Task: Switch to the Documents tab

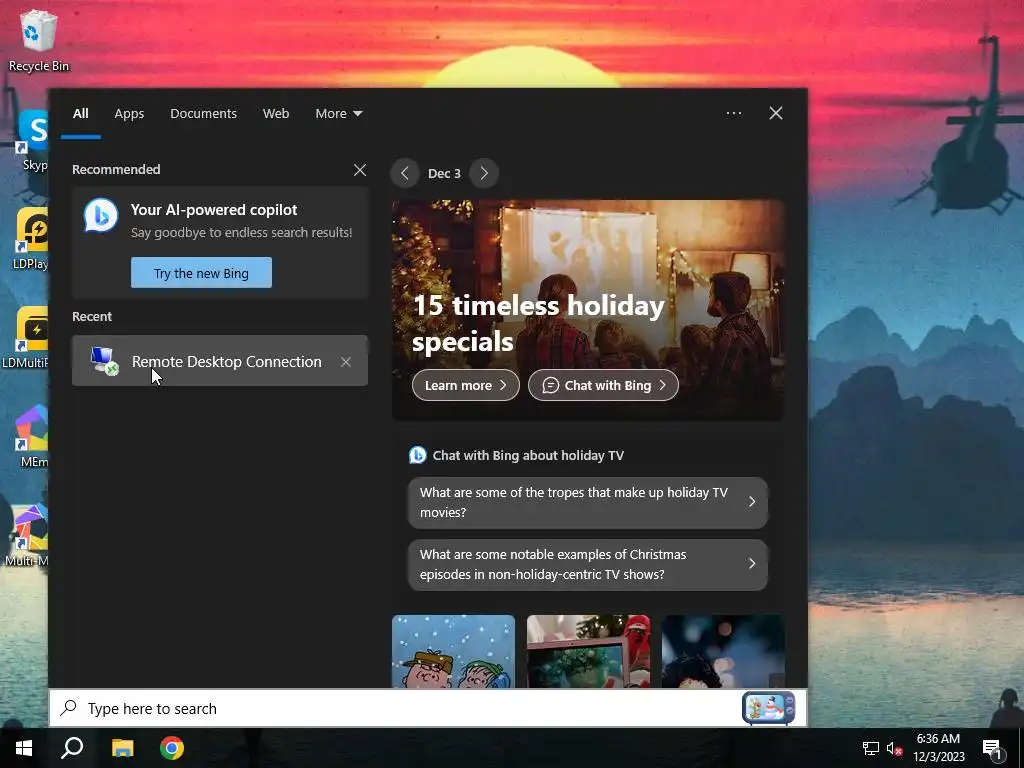Action: click(x=203, y=114)
